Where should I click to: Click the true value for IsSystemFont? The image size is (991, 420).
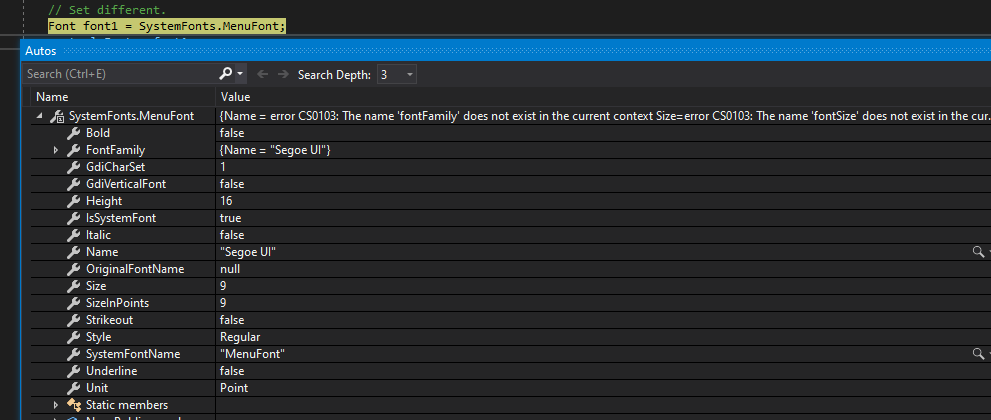pyautogui.click(x=231, y=219)
